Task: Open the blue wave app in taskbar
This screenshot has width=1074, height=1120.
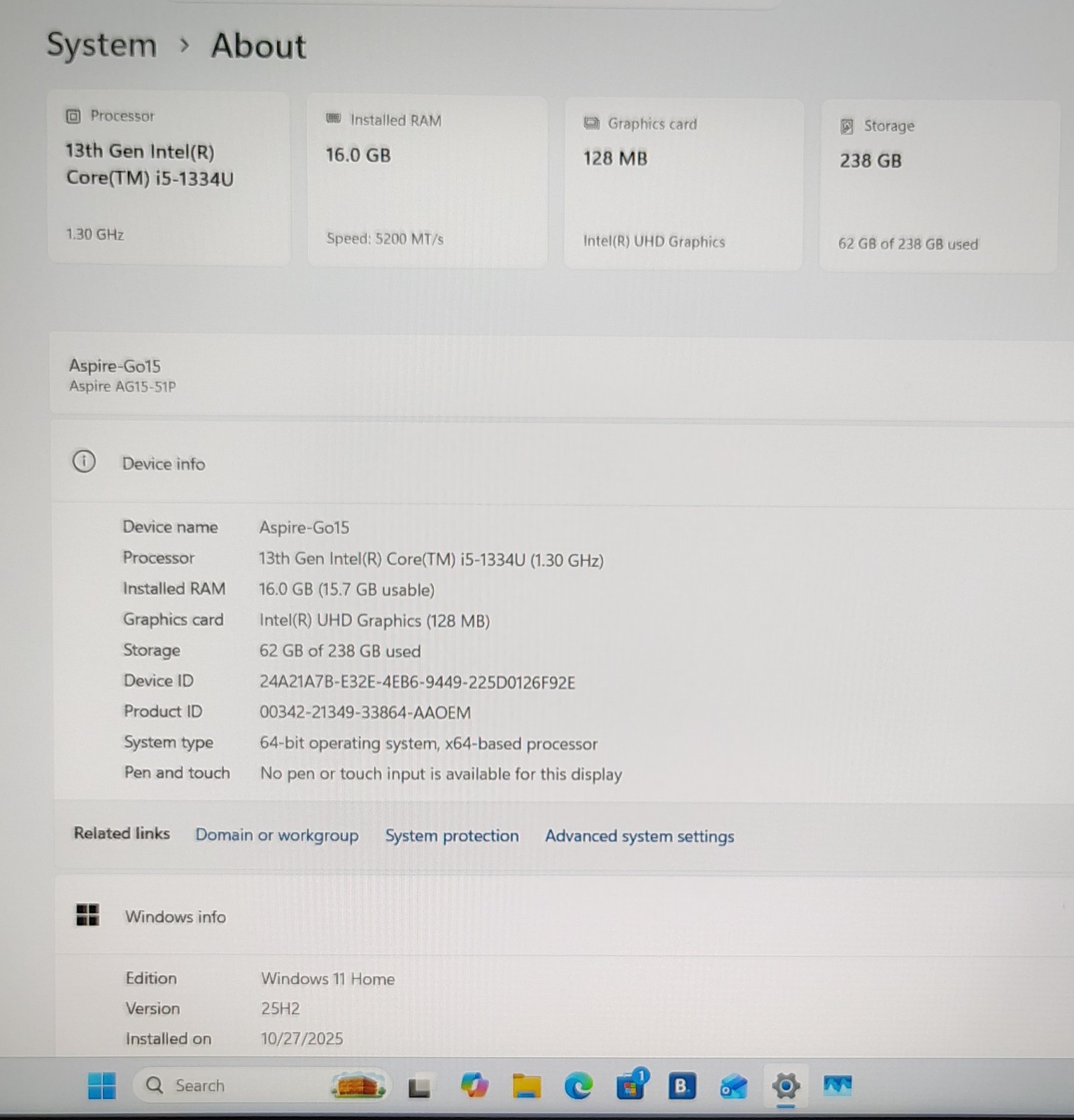Action: 838,1086
